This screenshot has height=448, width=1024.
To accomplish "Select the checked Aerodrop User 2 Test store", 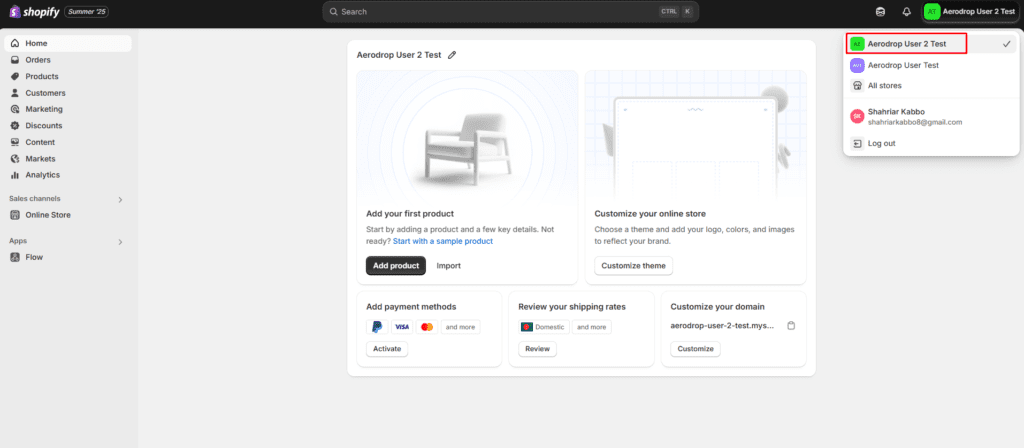I will tap(906, 44).
